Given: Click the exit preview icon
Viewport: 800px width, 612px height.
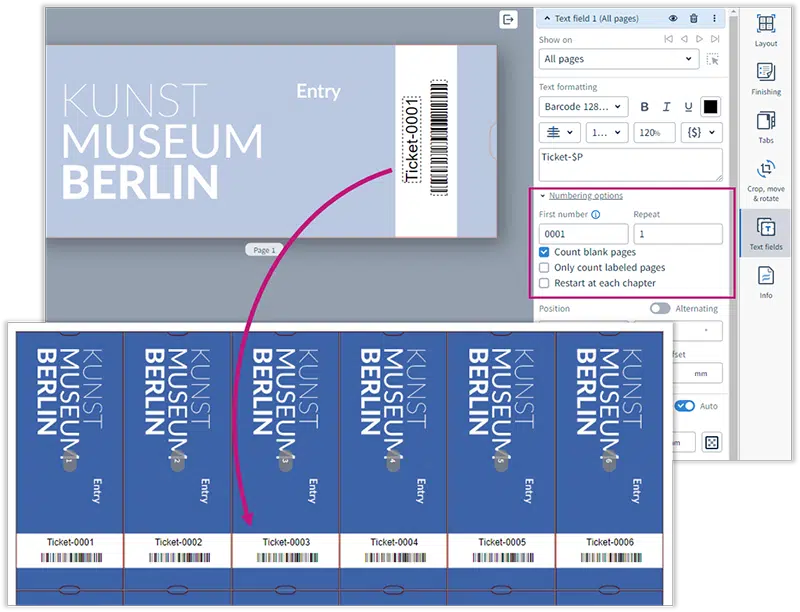Looking at the screenshot, I should (x=508, y=20).
